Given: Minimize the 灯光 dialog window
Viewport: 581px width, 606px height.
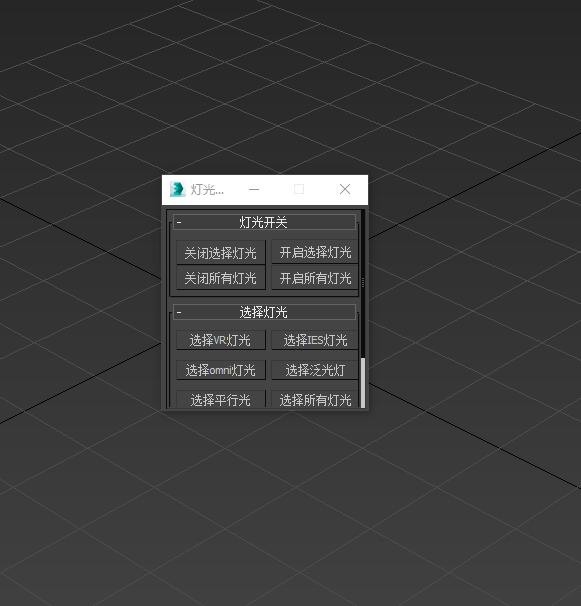Looking at the screenshot, I should pyautogui.click(x=254, y=189).
